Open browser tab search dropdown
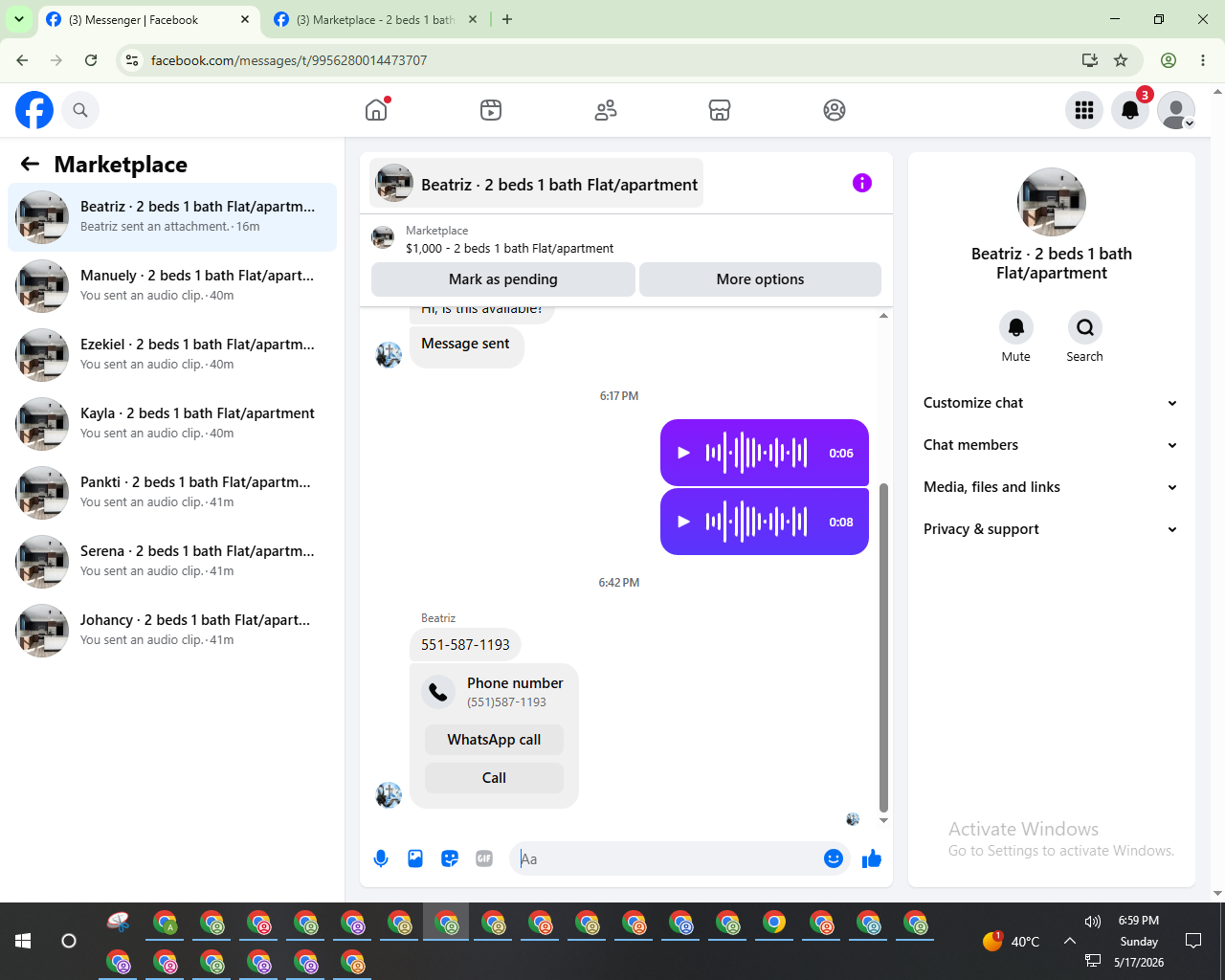This screenshot has width=1225, height=980. 18,19
